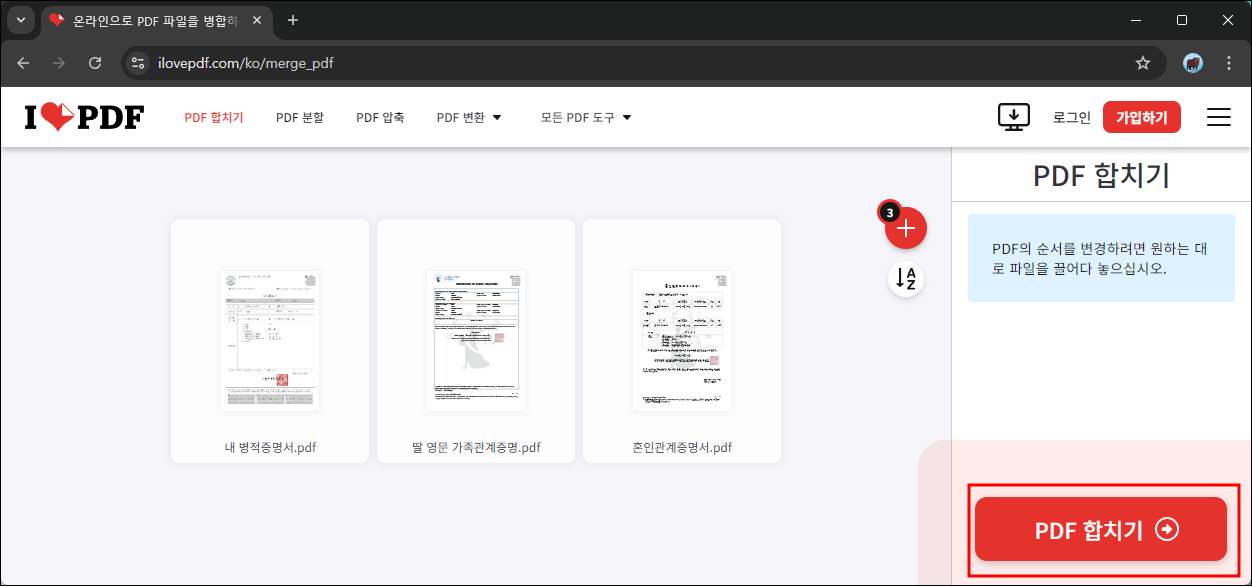Click the file name 혼인관계증명서.pdf
The image size is (1252, 586).
coord(682,447)
